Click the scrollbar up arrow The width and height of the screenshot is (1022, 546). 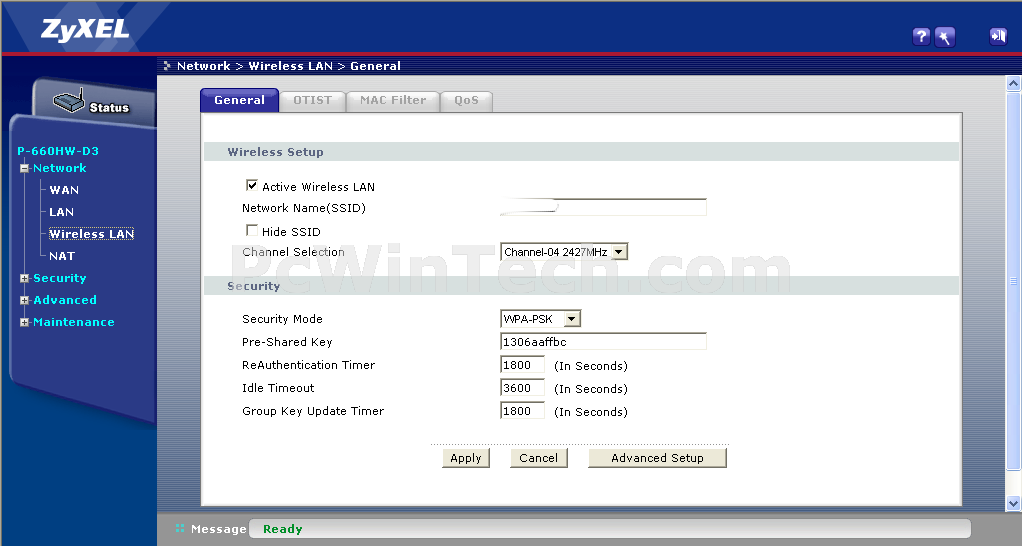[x=1013, y=83]
